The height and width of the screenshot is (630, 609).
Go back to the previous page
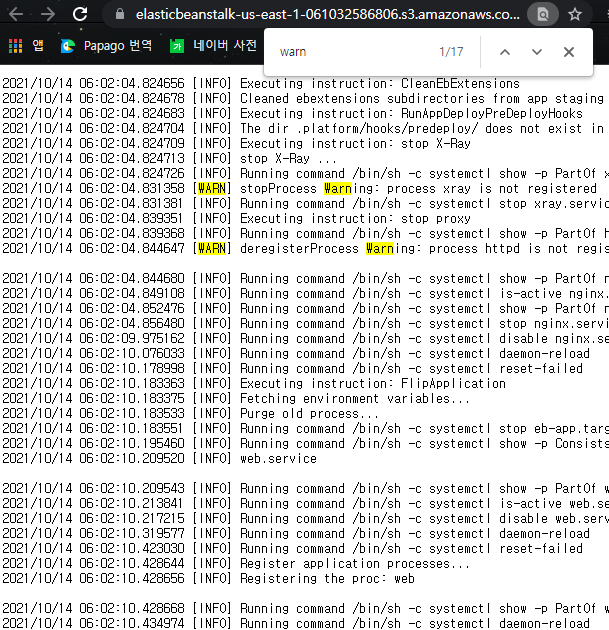[16, 14]
